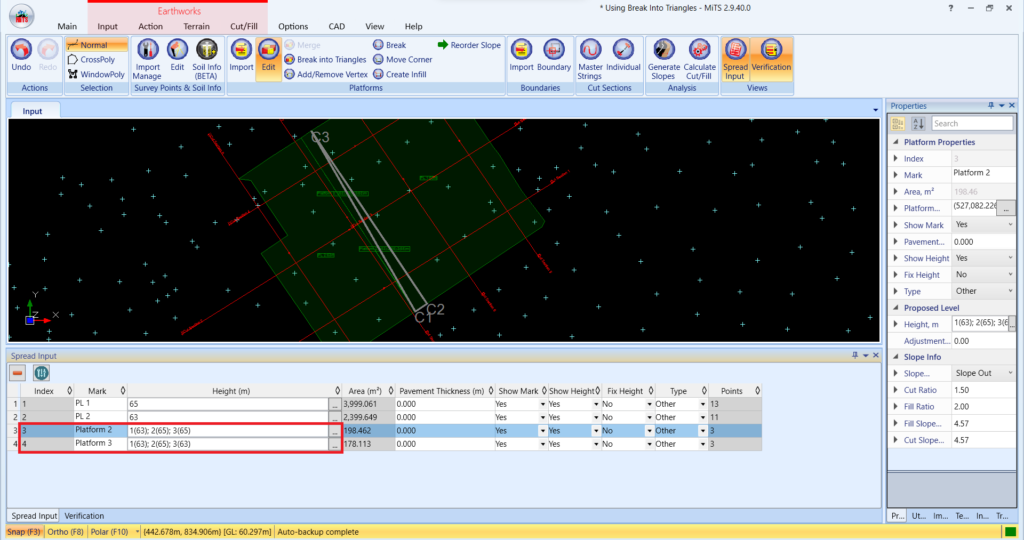Click Import in Boundaries group
Screen dimensions: 1024x540
point(521,56)
